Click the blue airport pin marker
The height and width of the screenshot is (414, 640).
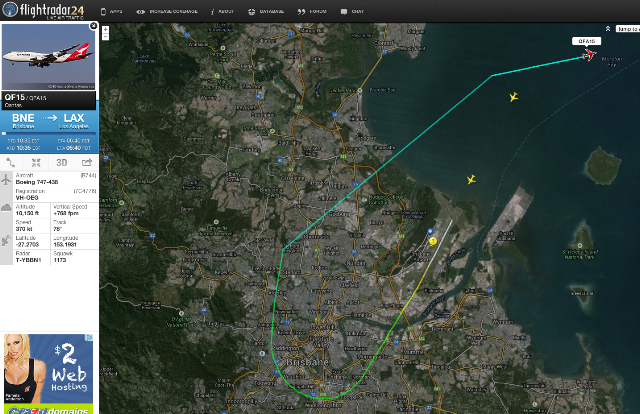pos(430,231)
